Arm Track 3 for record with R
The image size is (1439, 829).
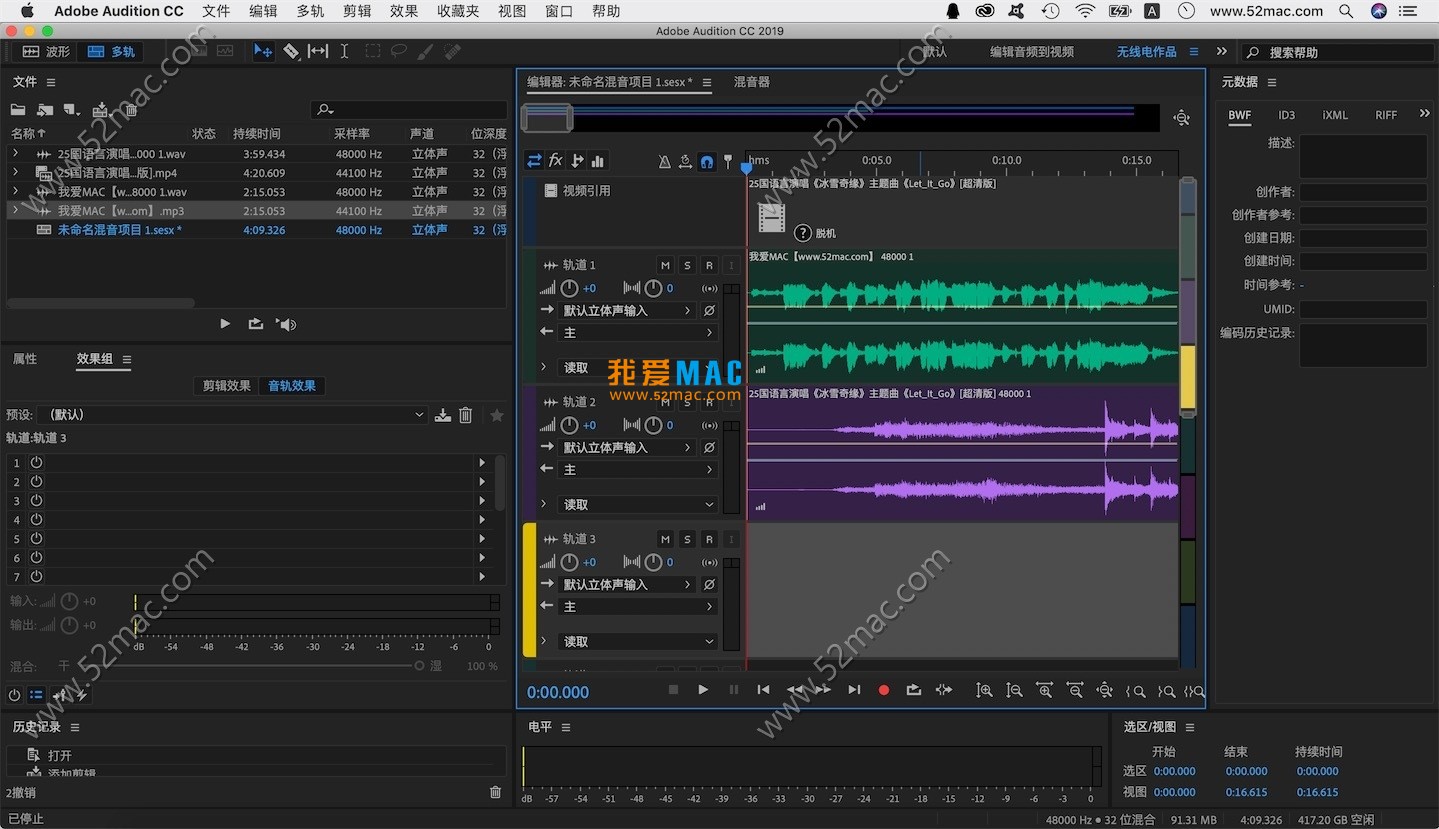709,539
